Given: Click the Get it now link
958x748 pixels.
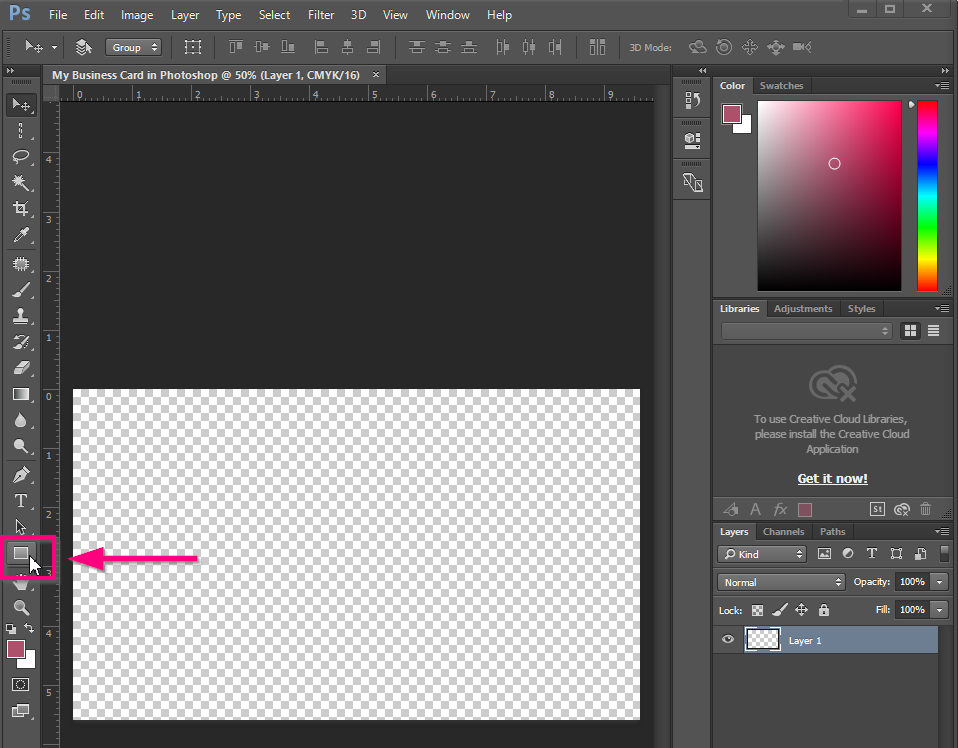Looking at the screenshot, I should 831,478.
